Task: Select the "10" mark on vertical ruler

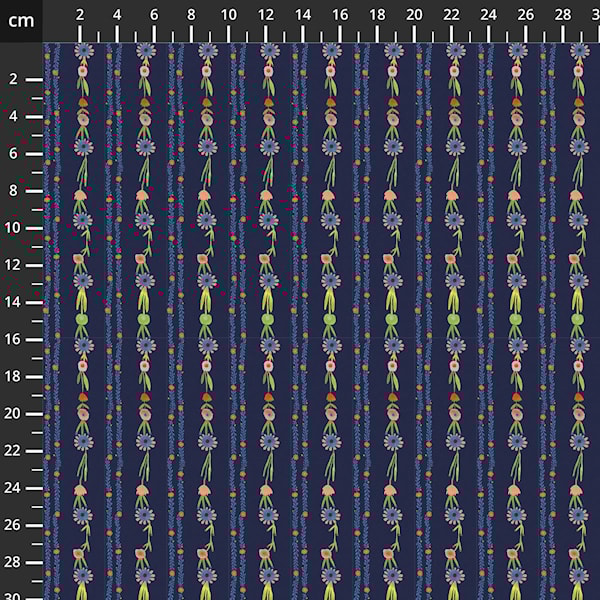Action: (12, 228)
